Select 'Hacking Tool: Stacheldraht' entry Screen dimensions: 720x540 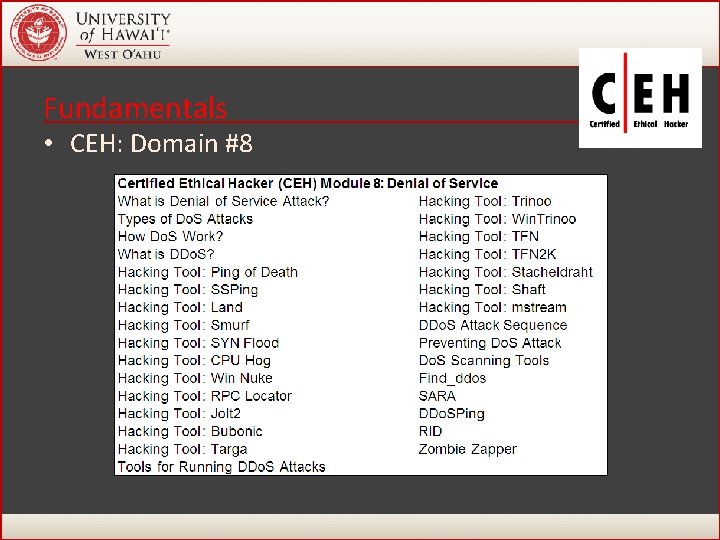coord(506,272)
